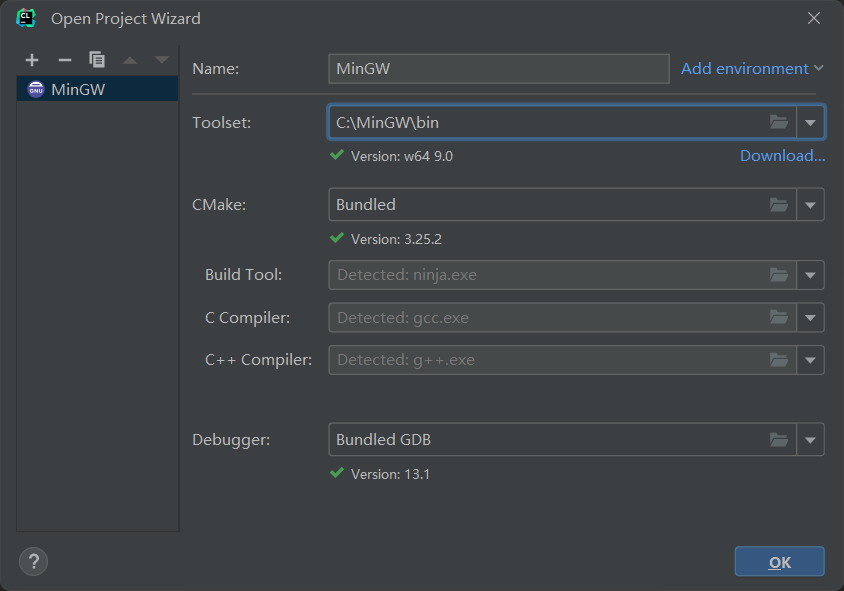Screen dimensions: 844x591
Task: Expand the Toolset dropdown arrow
Action: [x=811, y=123]
